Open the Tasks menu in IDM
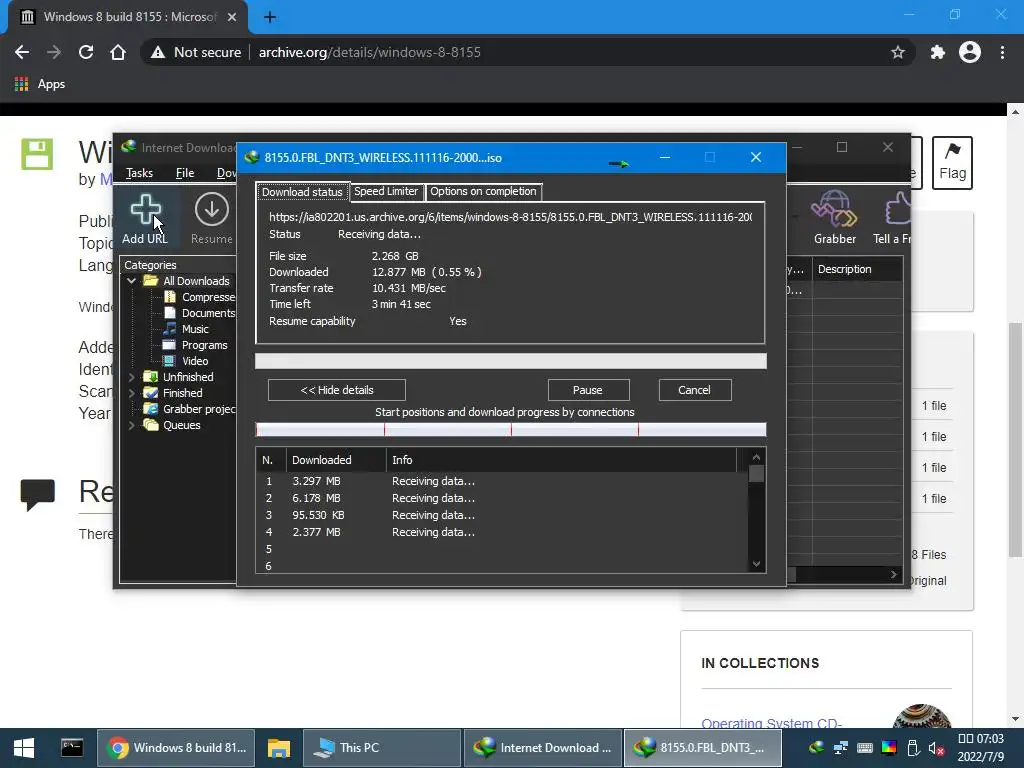Viewport: 1024px width, 768px height. point(139,173)
